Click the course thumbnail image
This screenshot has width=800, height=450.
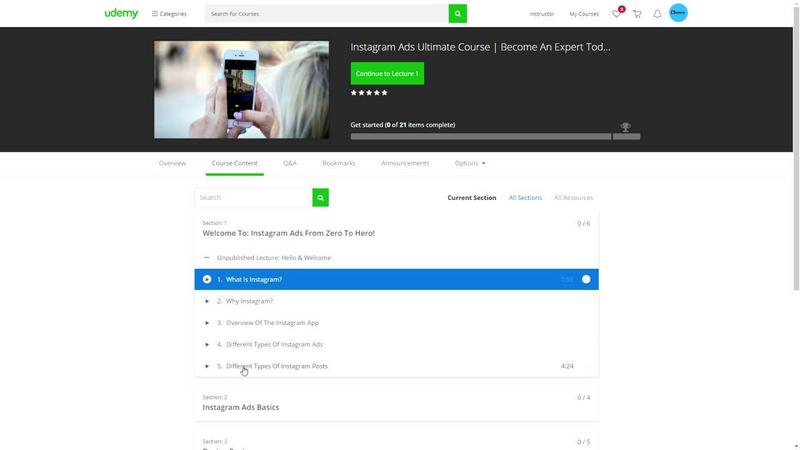(x=241, y=90)
